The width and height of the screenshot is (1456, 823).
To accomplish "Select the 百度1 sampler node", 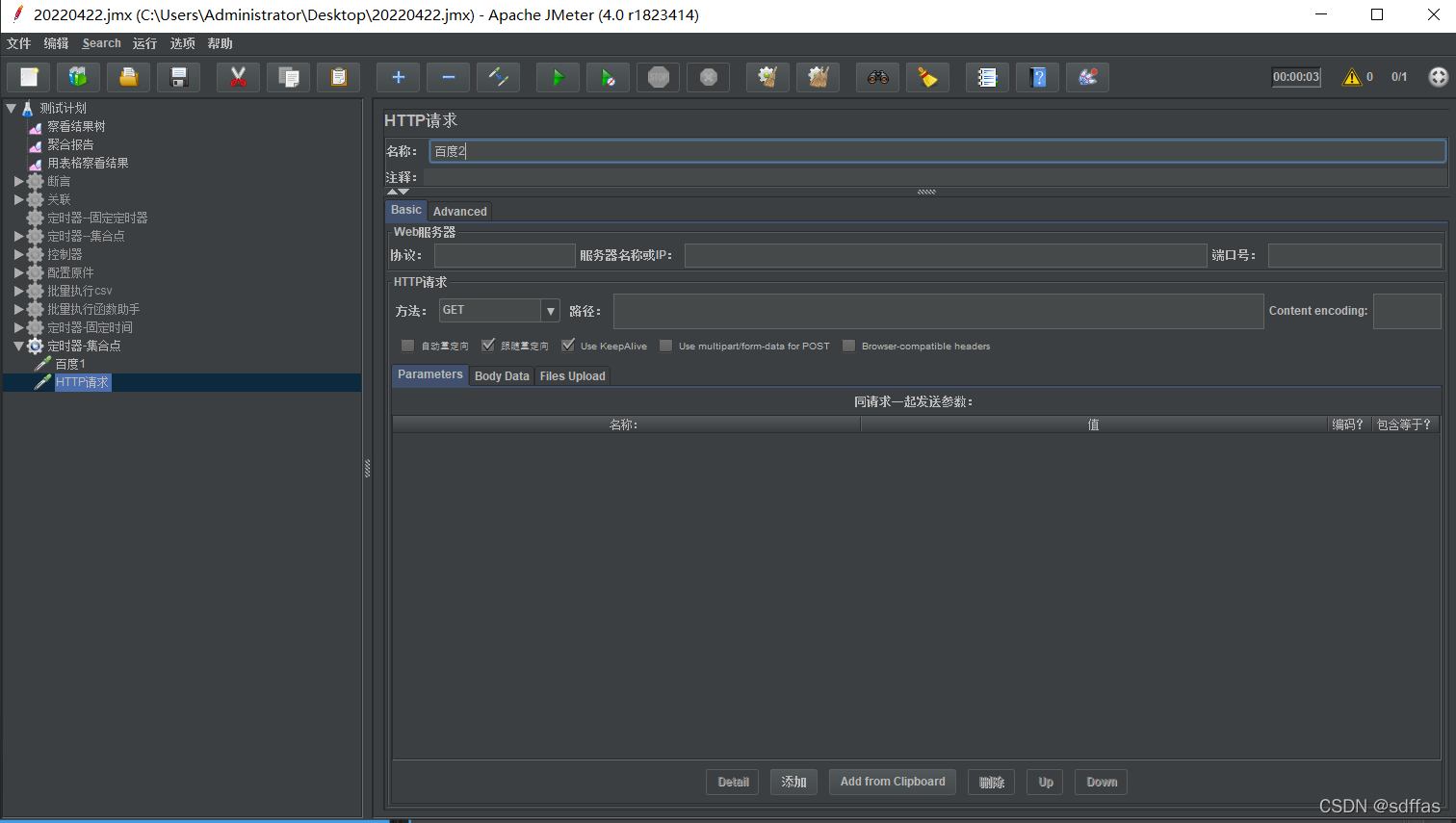I will [x=69, y=364].
